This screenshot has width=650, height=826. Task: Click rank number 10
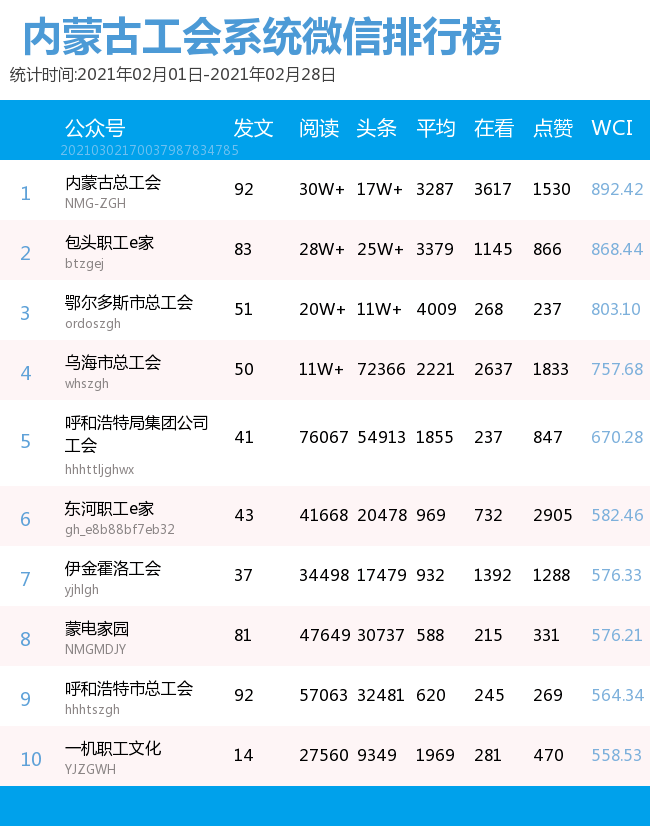(x=31, y=759)
